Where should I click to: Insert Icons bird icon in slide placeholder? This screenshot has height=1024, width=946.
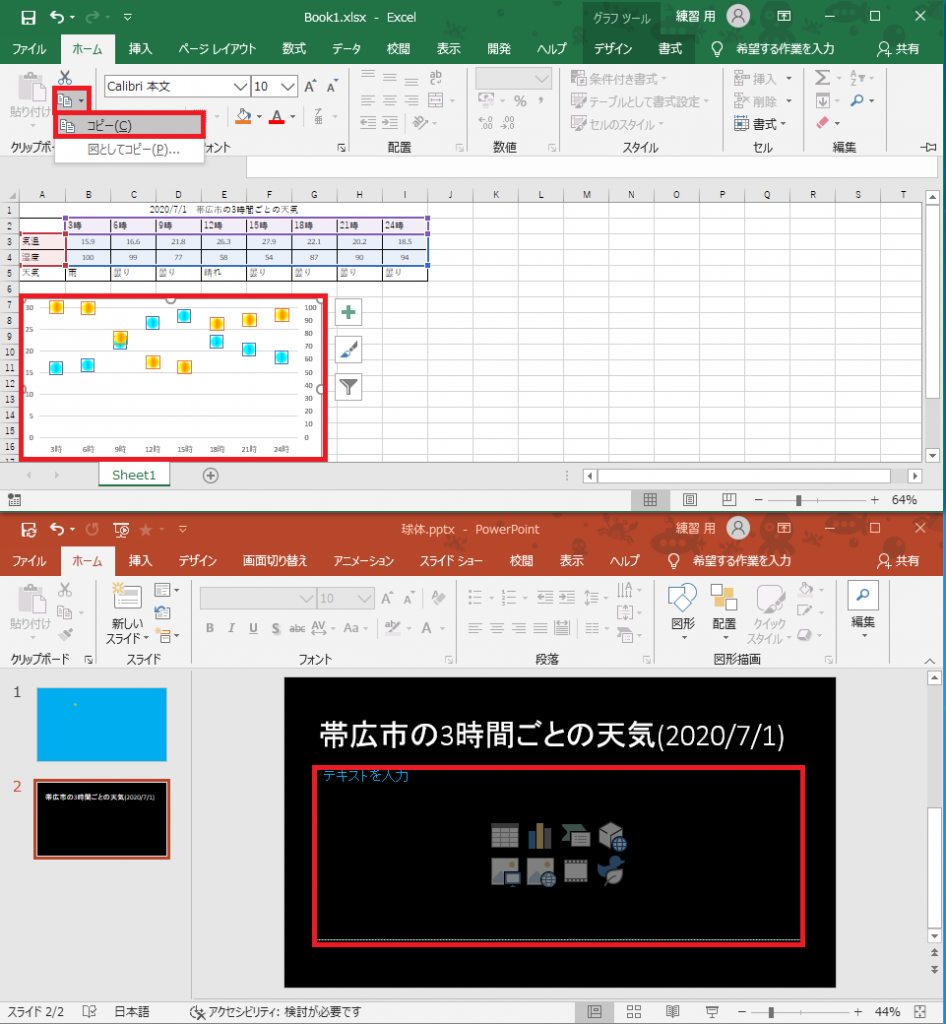611,871
